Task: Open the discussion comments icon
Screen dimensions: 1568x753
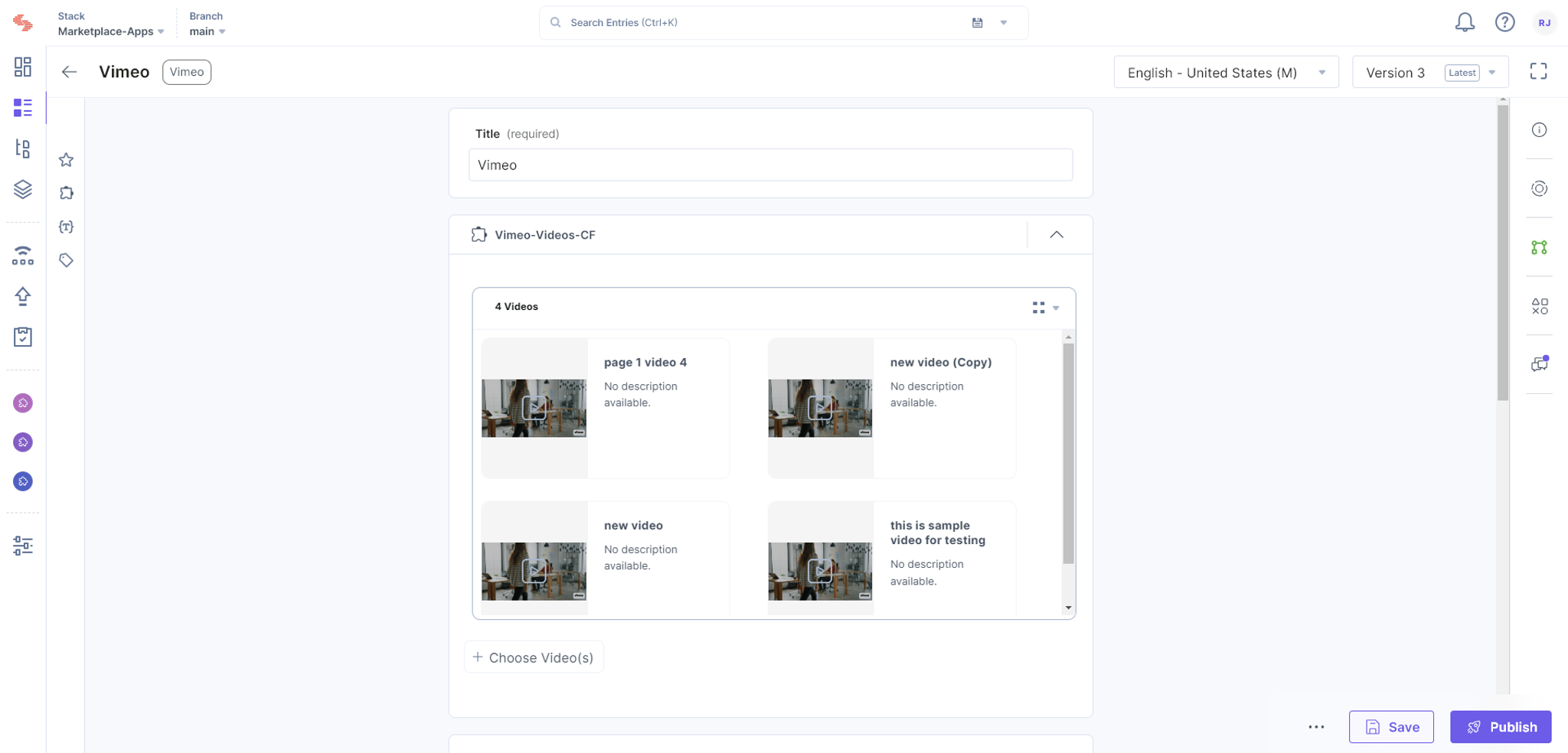Action: point(1539,364)
